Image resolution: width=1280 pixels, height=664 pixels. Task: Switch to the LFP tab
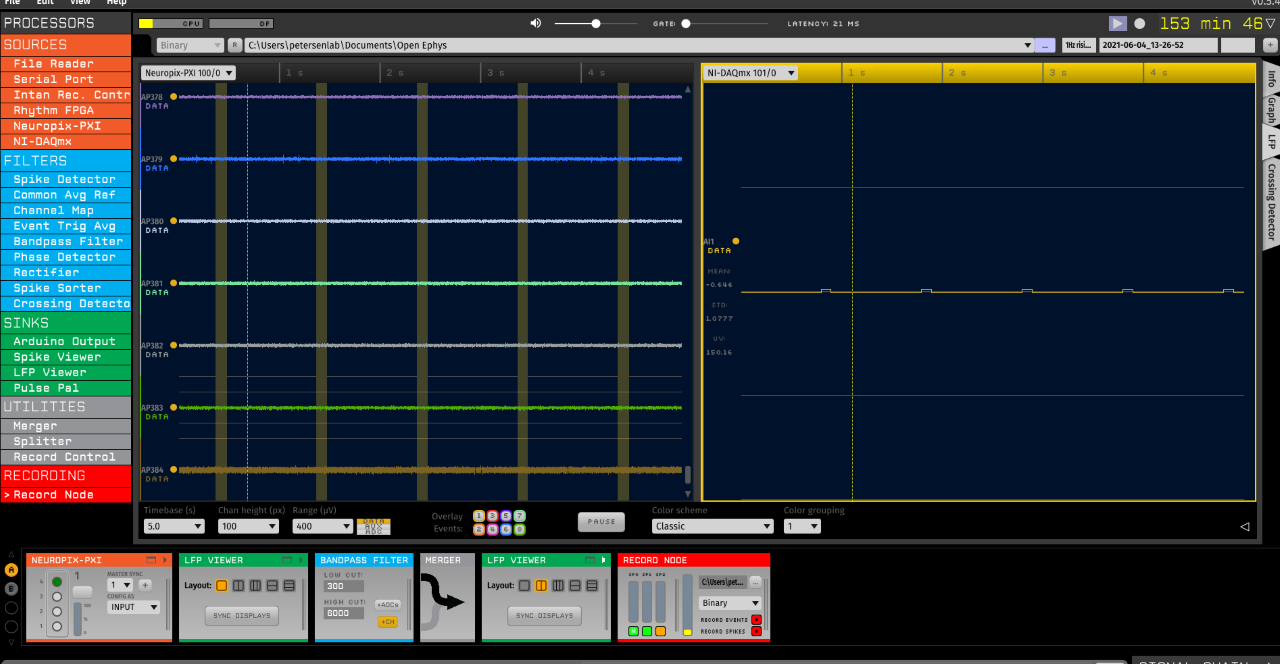[1272, 142]
